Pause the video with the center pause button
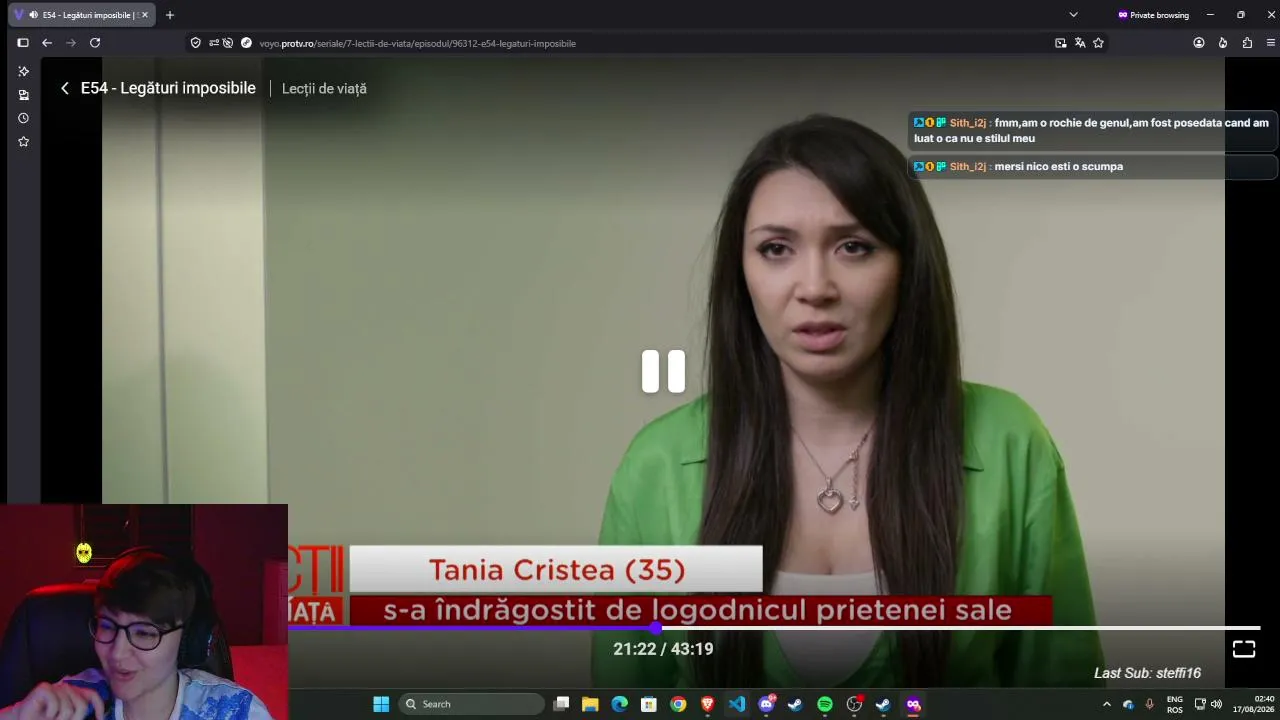The image size is (1280, 720). (x=663, y=371)
